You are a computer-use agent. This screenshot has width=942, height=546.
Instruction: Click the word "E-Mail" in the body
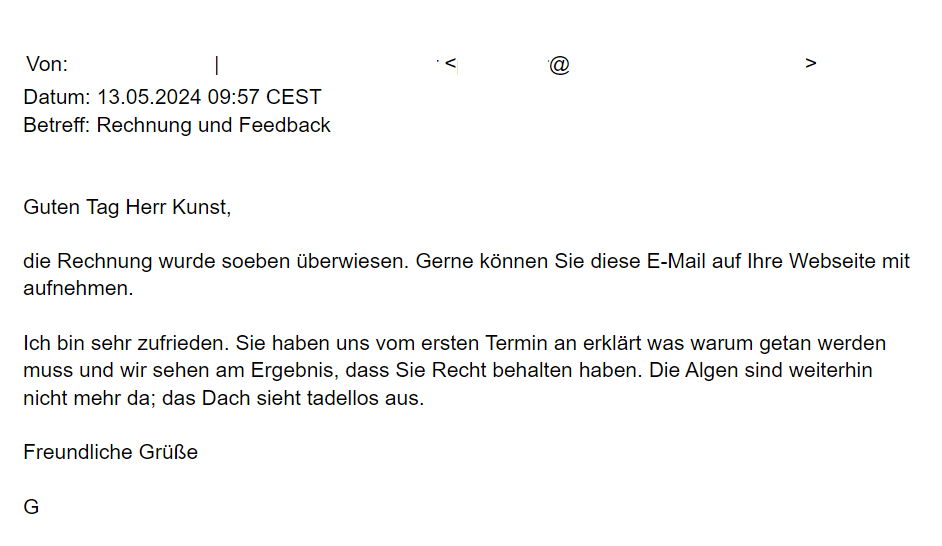pyautogui.click(x=676, y=261)
